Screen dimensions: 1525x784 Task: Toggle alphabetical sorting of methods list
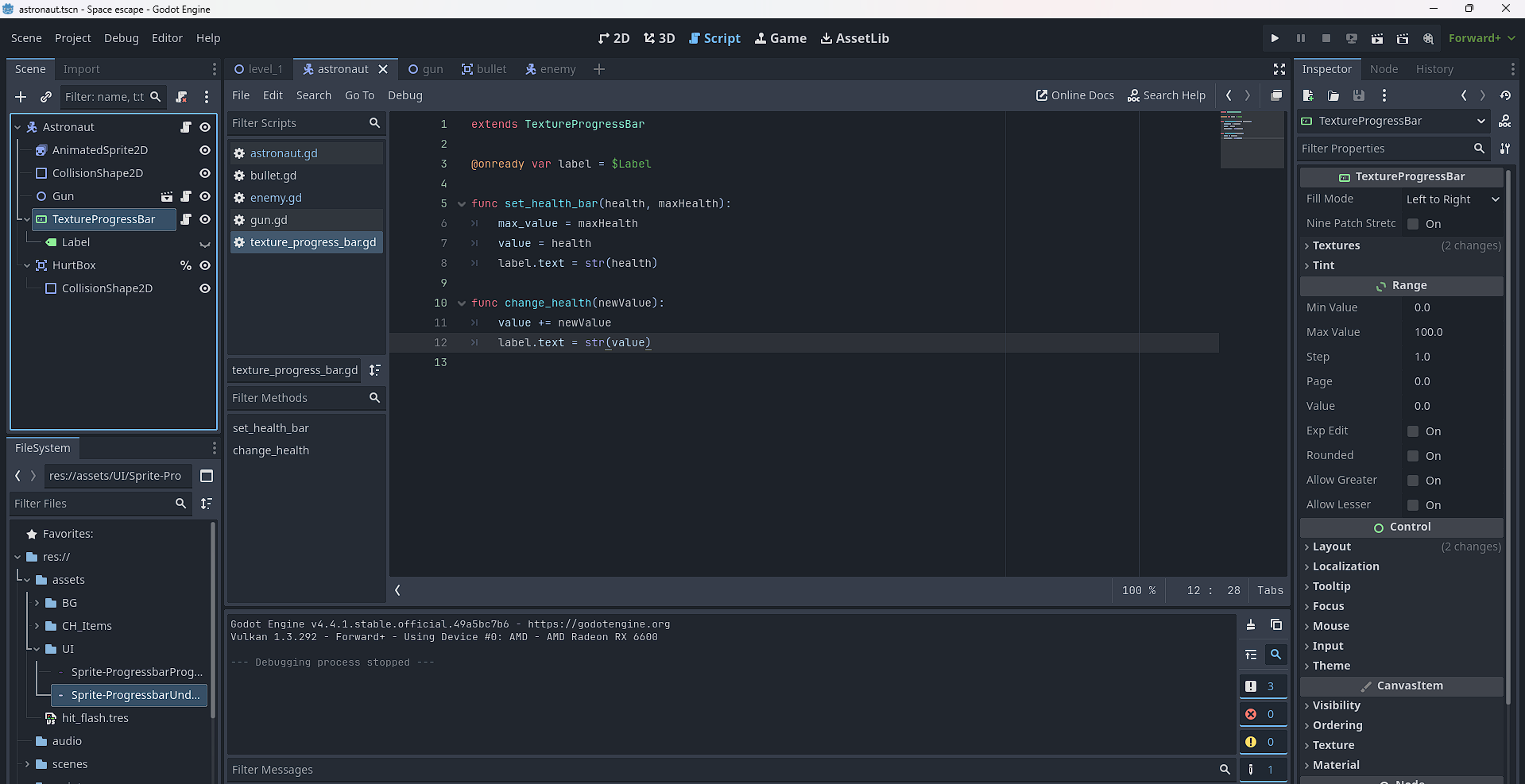click(x=375, y=370)
